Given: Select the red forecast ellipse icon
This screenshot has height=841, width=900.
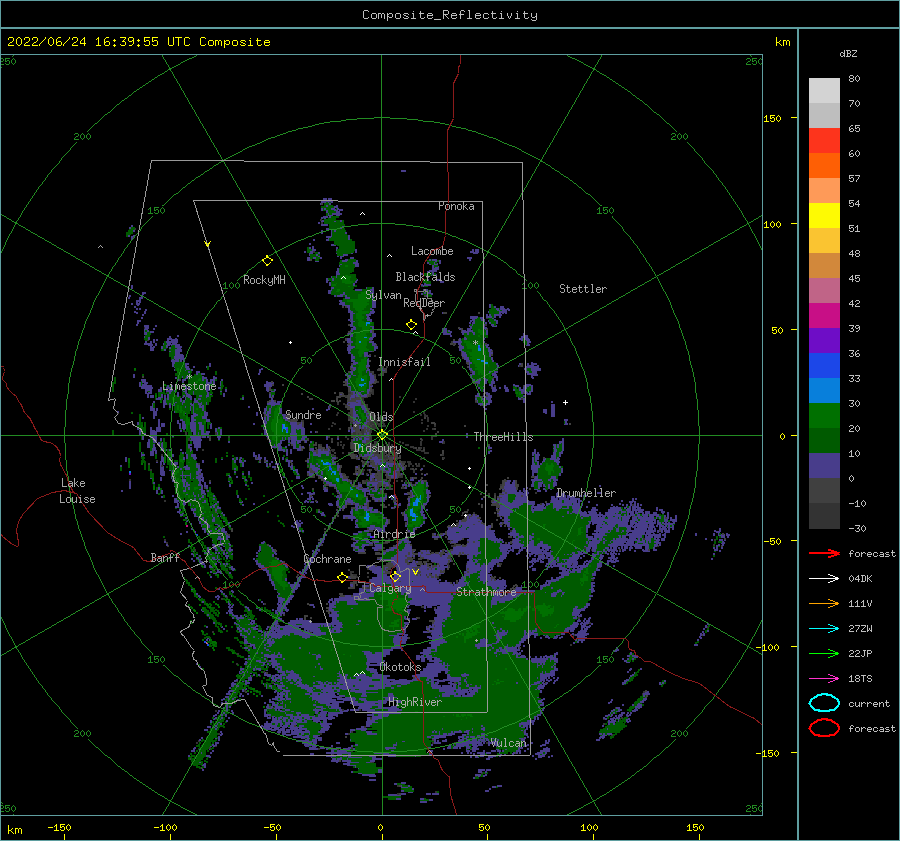Looking at the screenshot, I should [x=824, y=728].
